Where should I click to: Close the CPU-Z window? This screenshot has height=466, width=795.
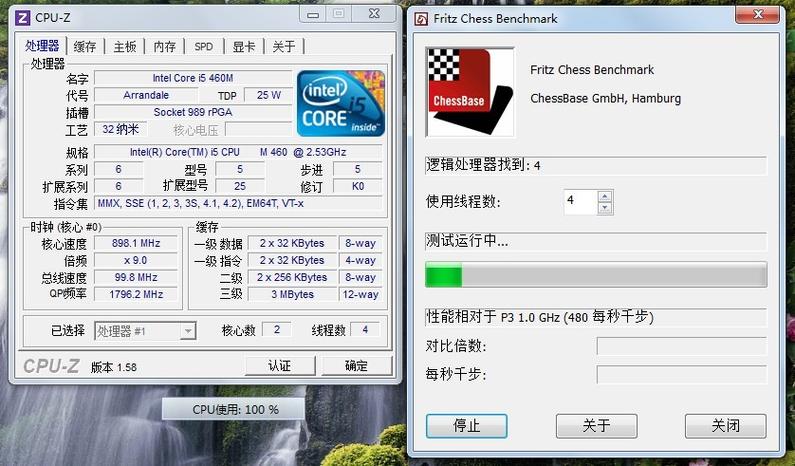pos(374,14)
